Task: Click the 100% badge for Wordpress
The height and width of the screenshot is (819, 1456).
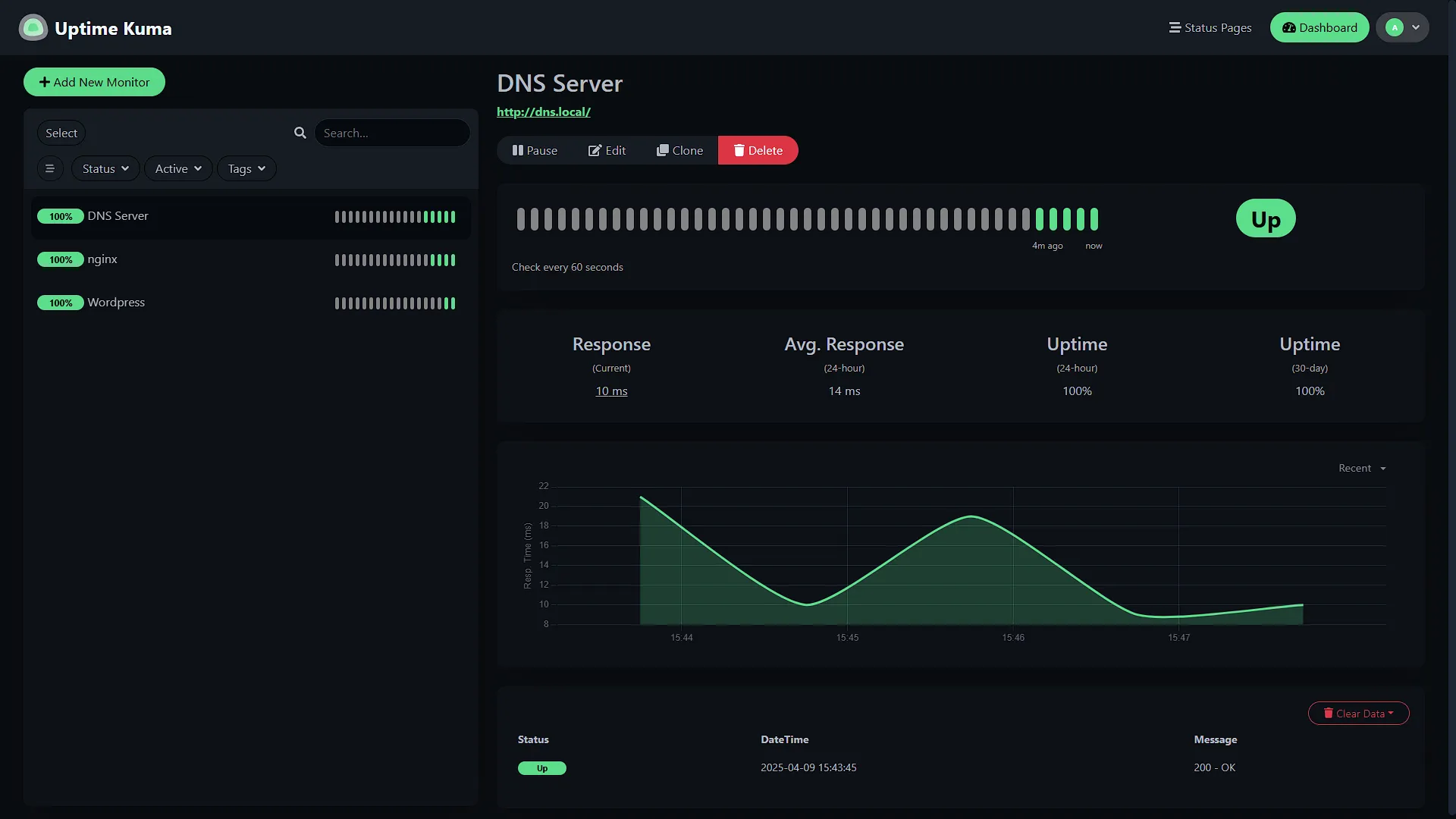Action: pos(61,303)
